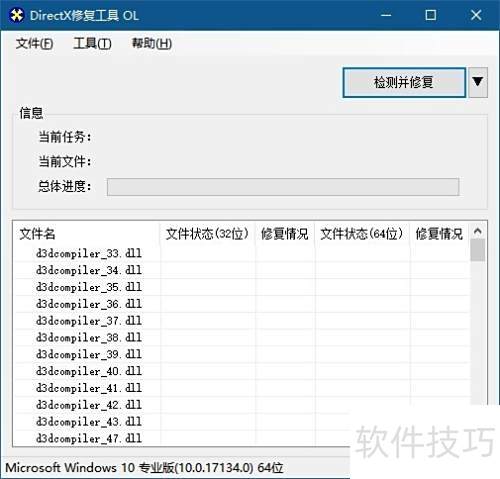Select row d3dcompiler_38.dll
The height and width of the screenshot is (479, 500).
[x=242, y=337]
